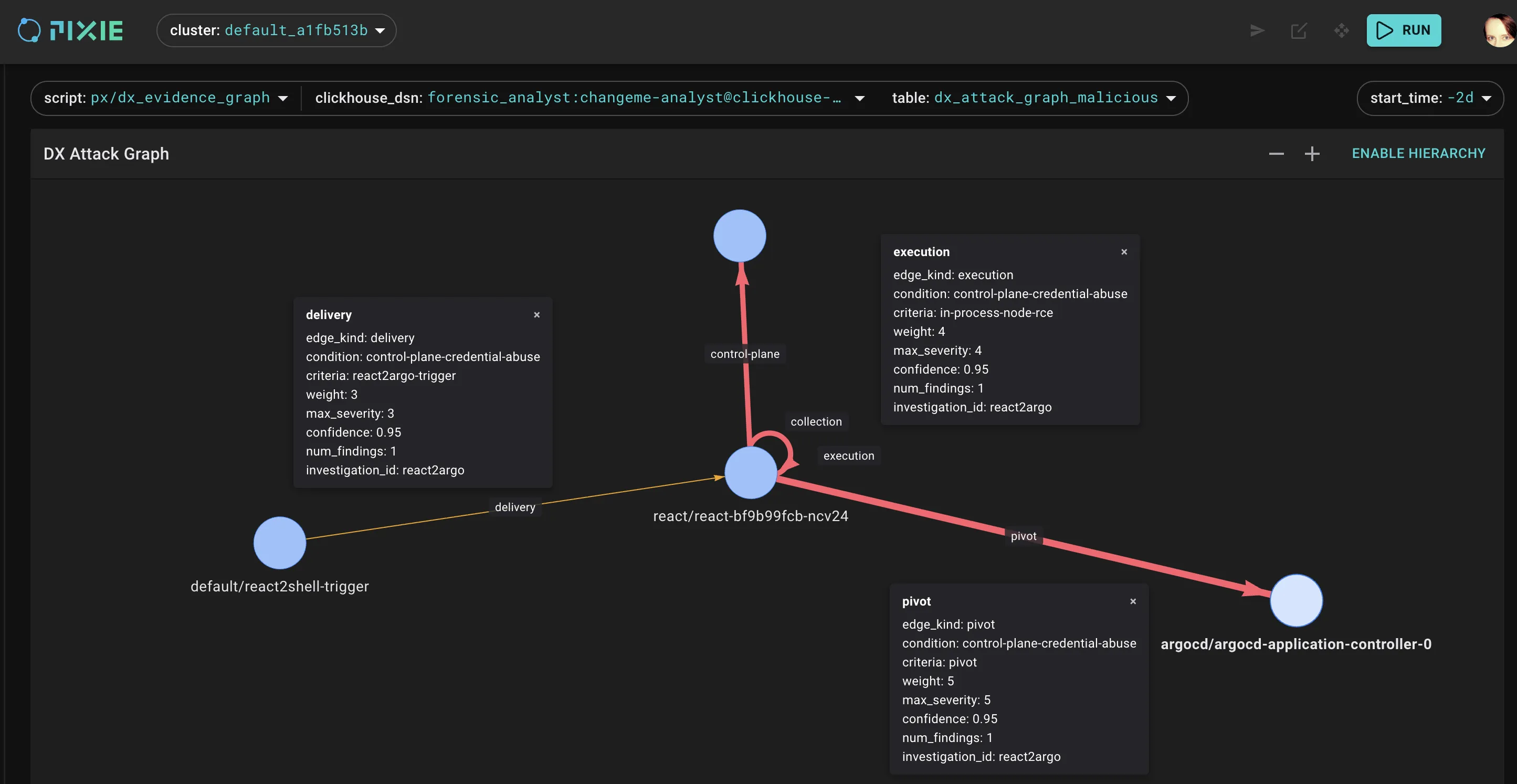Image resolution: width=1517 pixels, height=784 pixels.
Task: Click 'criteria: in-process-node-rce' in execution card
Action: pos(973,313)
